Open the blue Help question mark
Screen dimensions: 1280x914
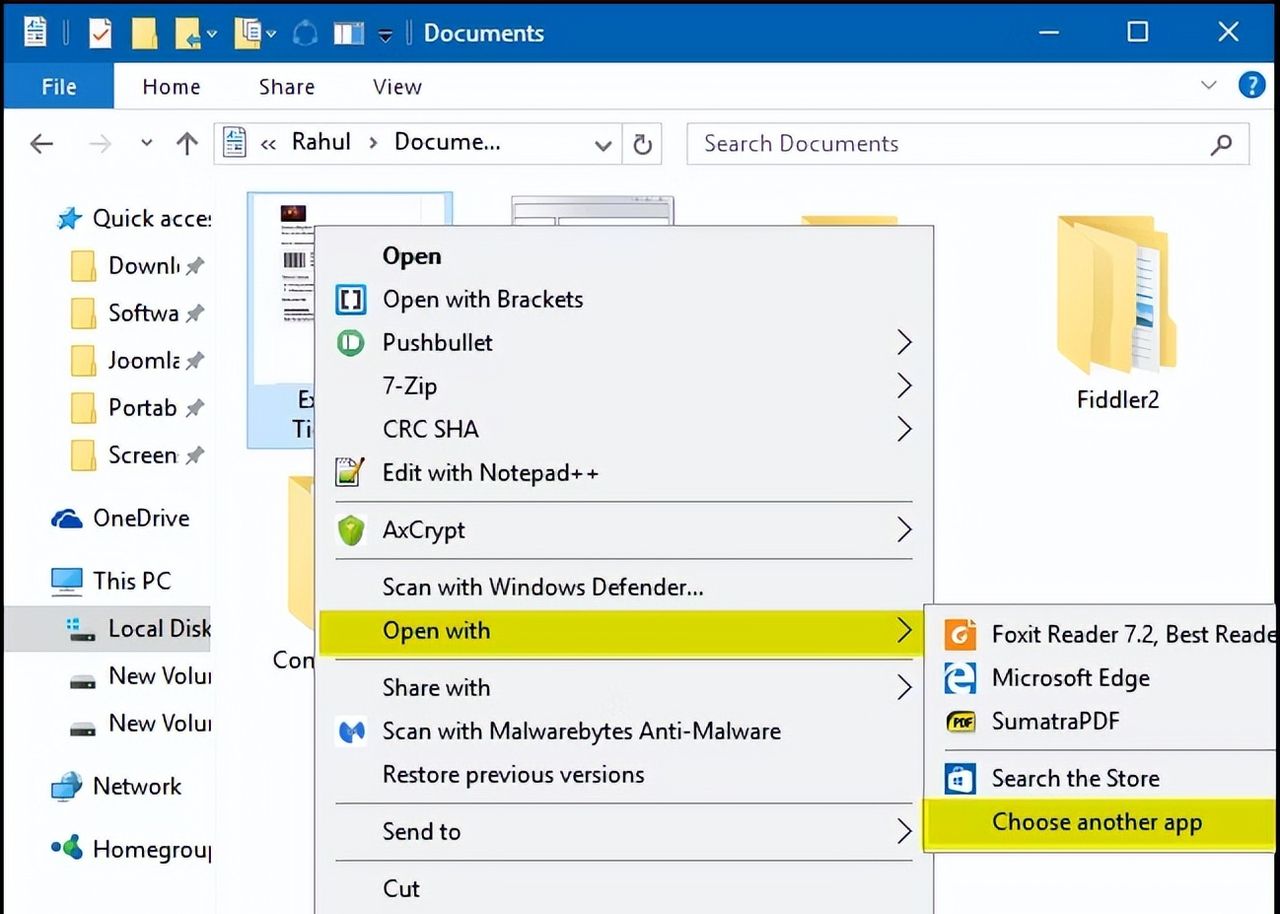click(1251, 86)
